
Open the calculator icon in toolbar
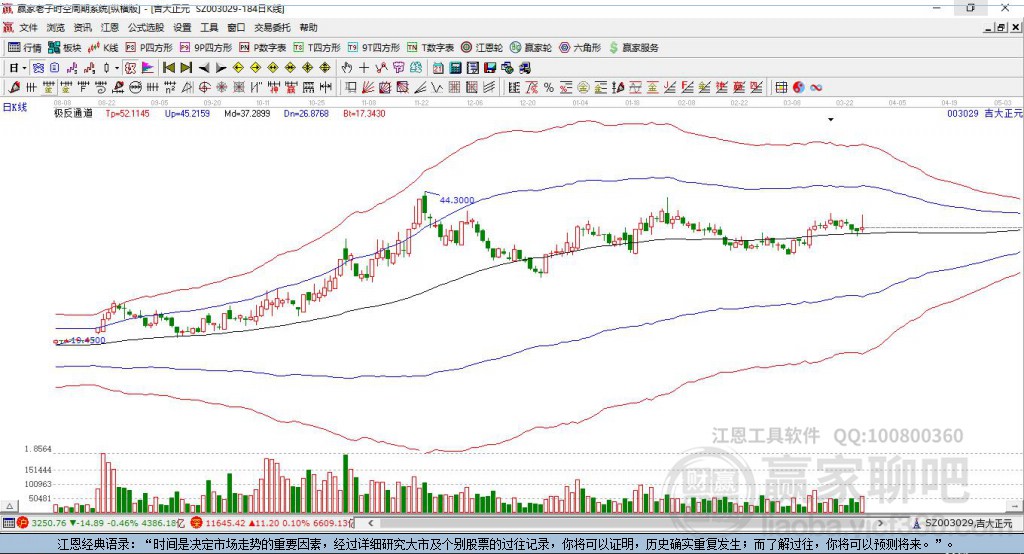(455, 68)
